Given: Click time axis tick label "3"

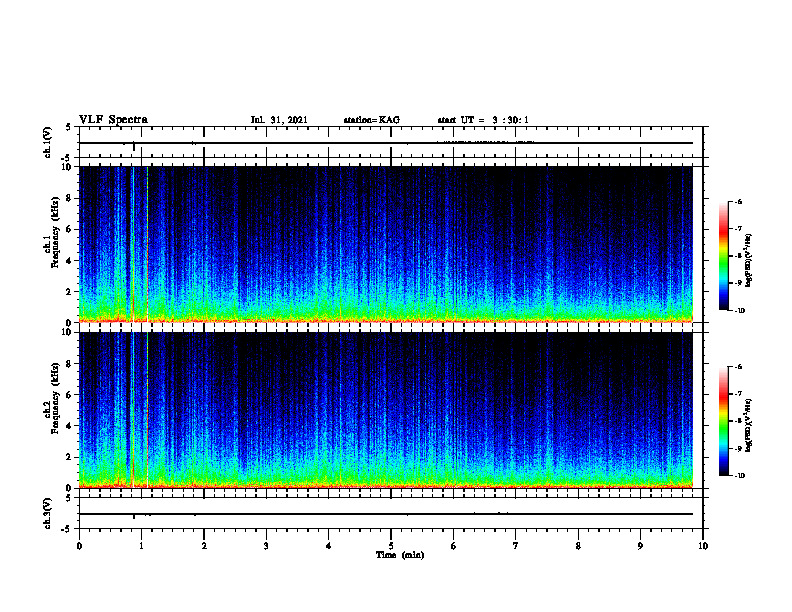Looking at the screenshot, I should [266, 546].
